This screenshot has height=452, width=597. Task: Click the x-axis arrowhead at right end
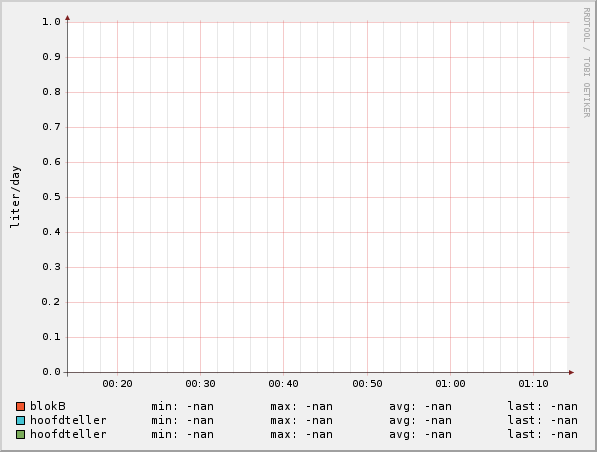coord(571,372)
